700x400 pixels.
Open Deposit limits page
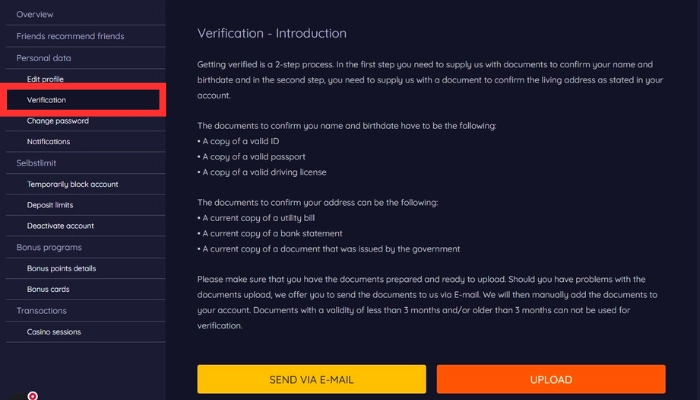[51, 205]
